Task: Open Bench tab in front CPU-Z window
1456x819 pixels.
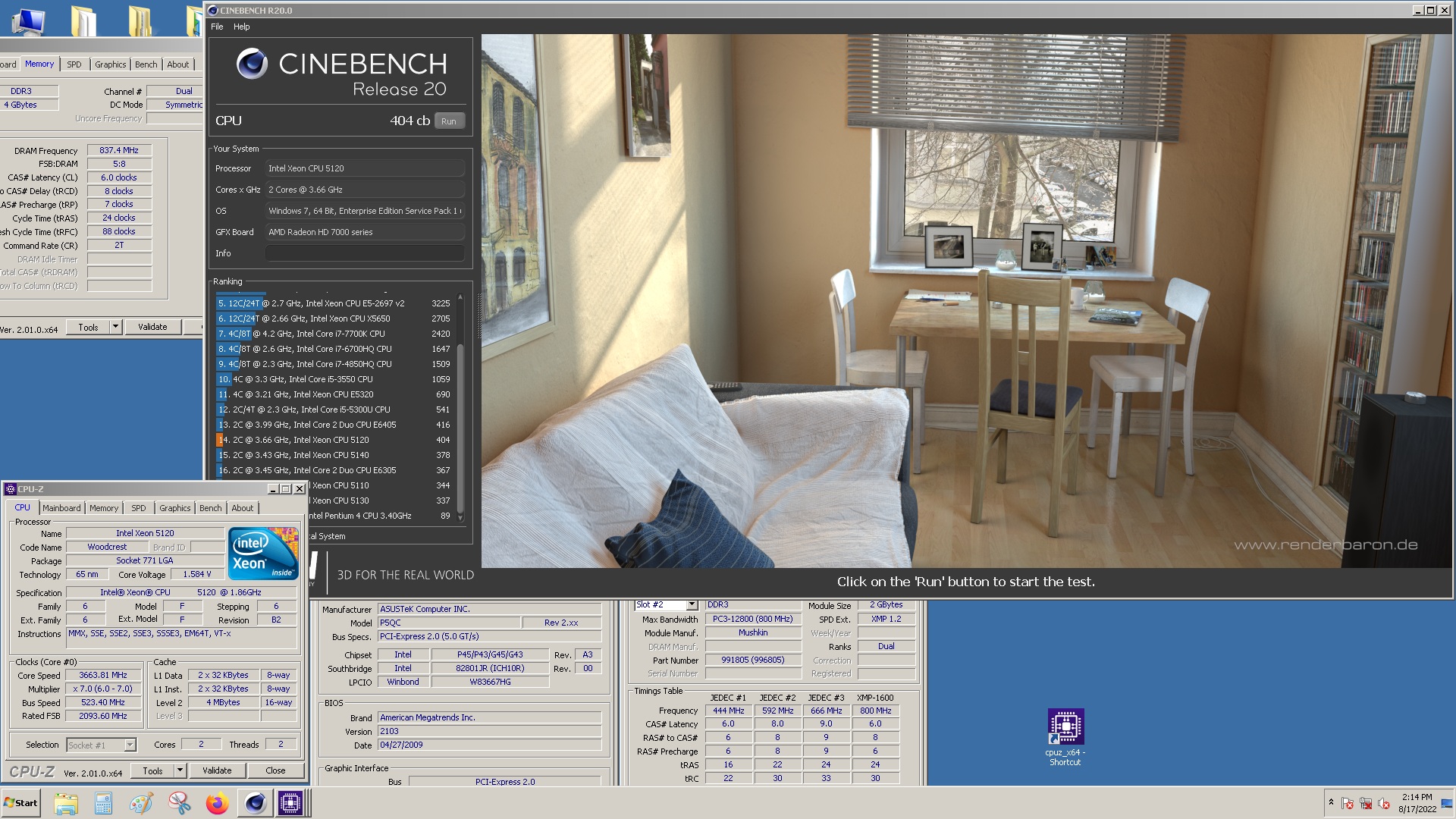Action: [x=211, y=508]
